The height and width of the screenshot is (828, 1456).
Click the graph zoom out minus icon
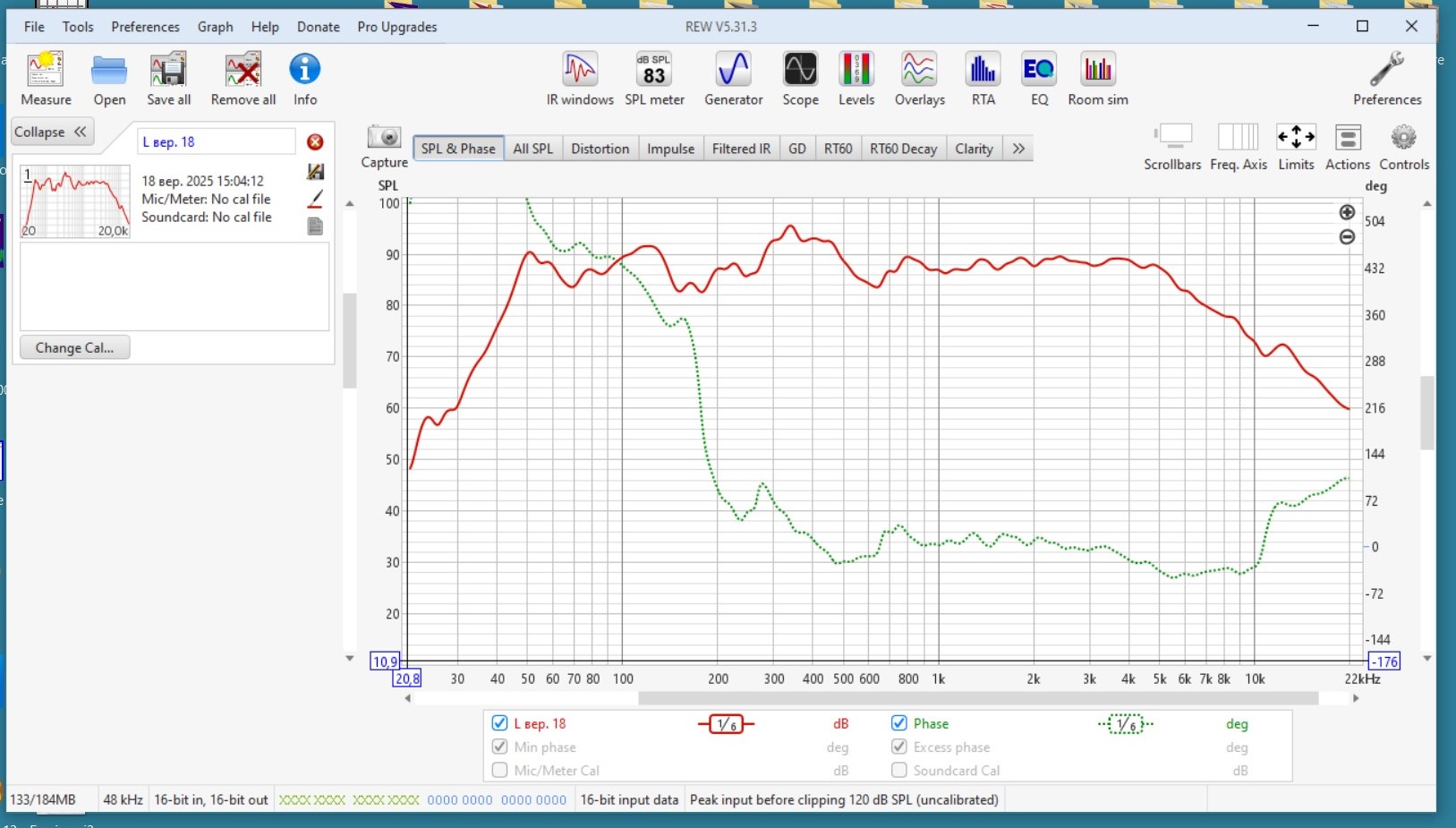[1347, 236]
